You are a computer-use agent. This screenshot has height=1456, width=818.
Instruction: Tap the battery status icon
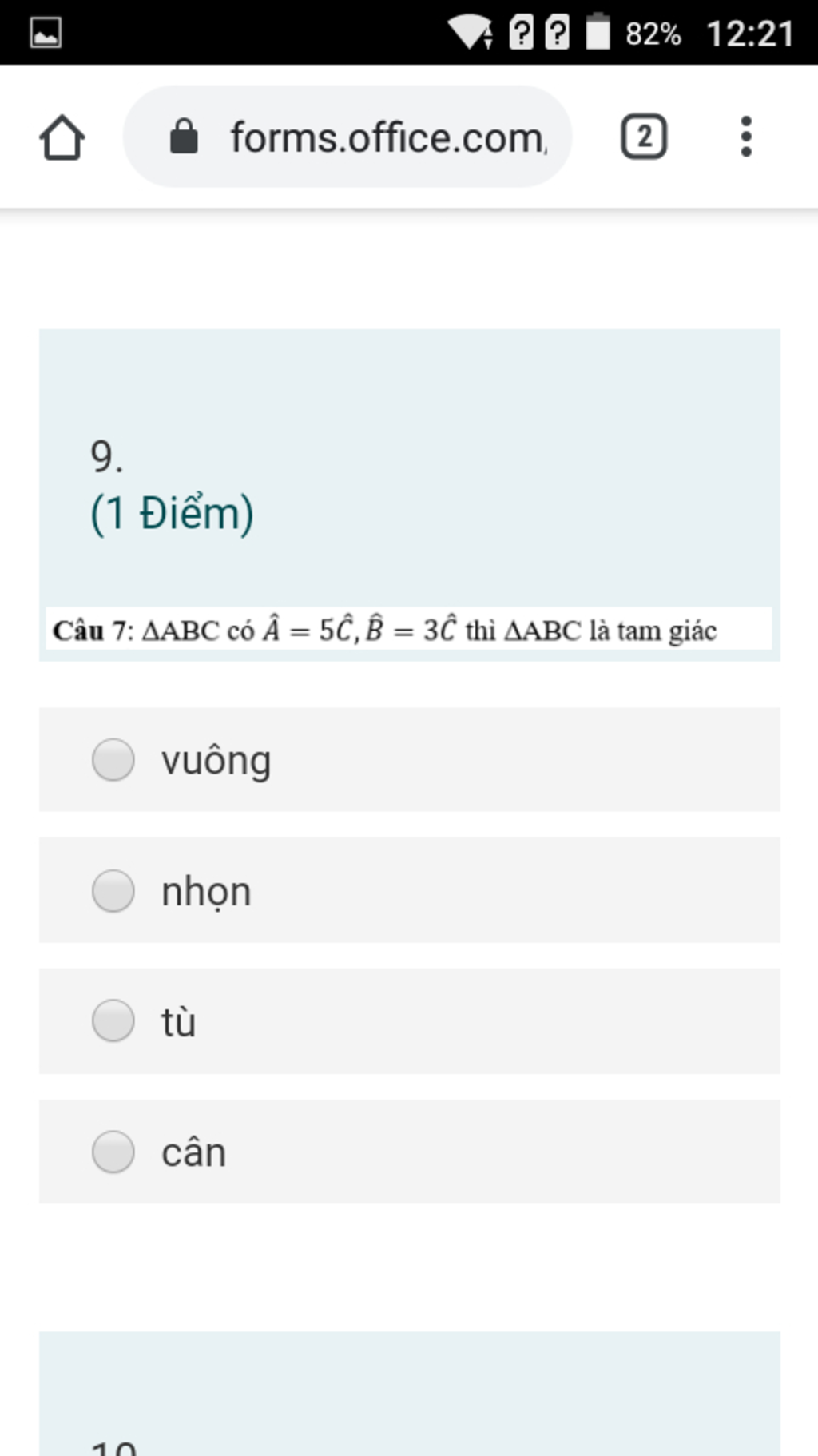598,32
